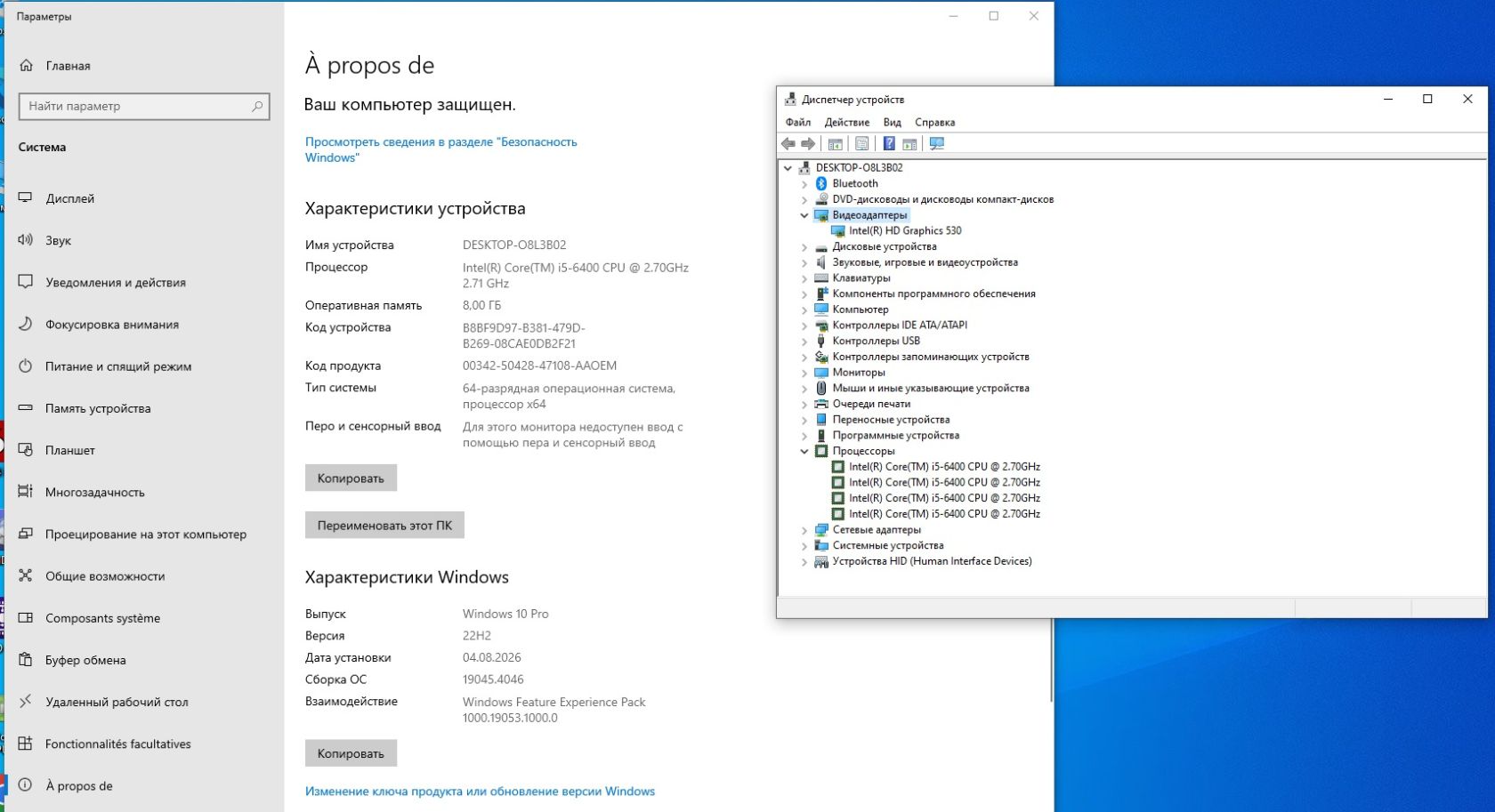Open the Справка menu
Viewport: 1495px width, 812px height.
pyautogui.click(x=935, y=123)
